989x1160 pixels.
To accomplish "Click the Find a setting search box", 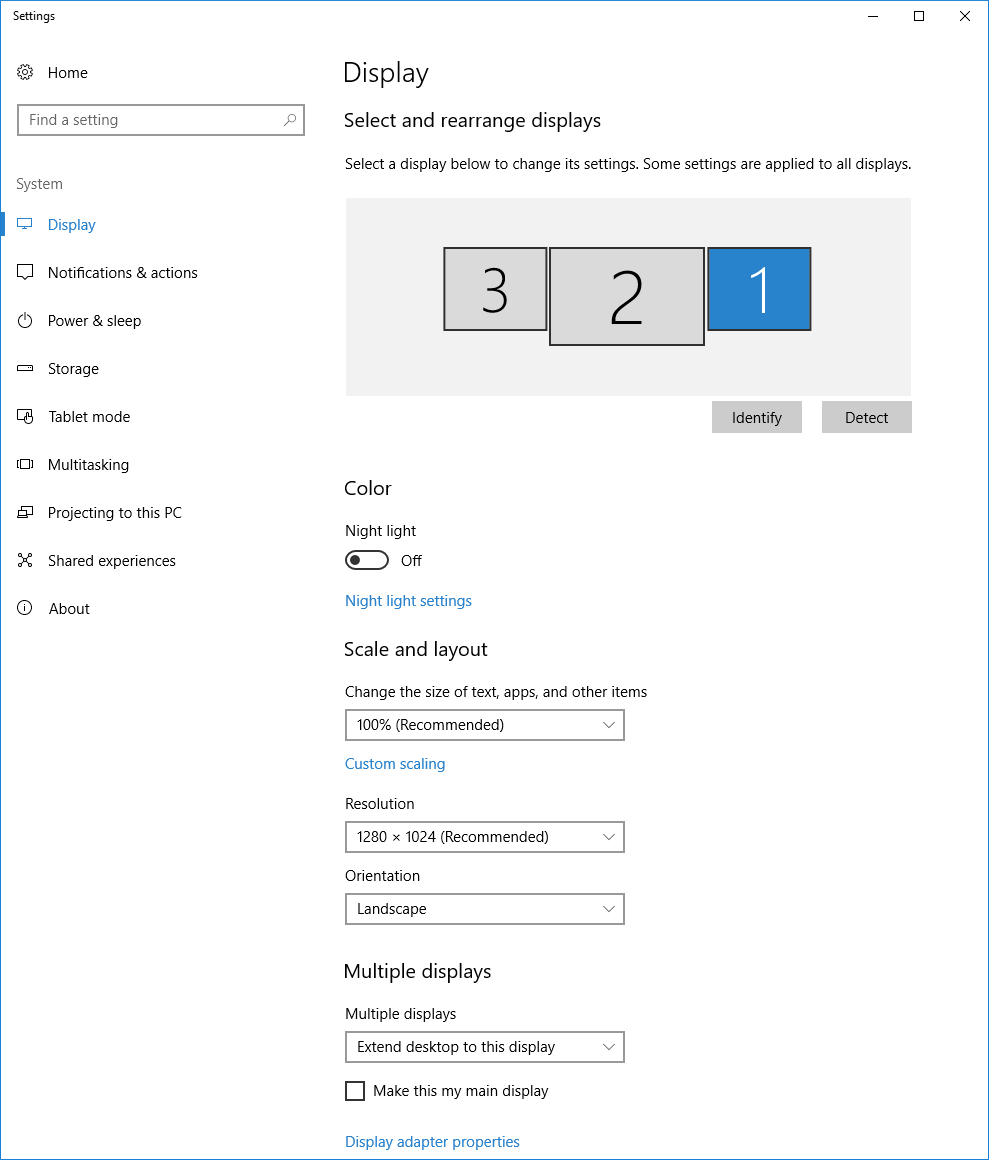I will pyautogui.click(x=161, y=120).
